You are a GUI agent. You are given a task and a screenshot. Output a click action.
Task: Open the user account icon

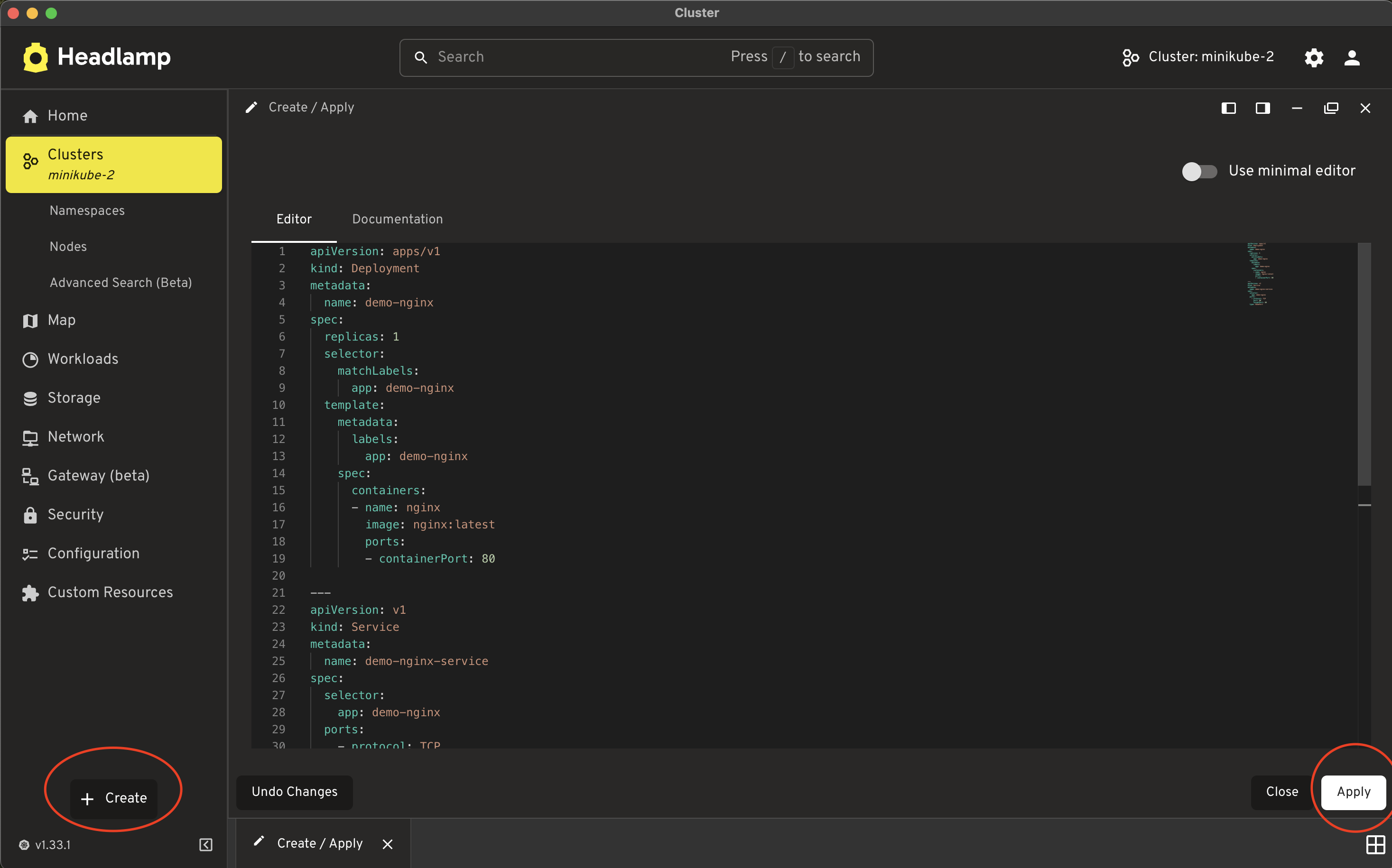coord(1352,57)
